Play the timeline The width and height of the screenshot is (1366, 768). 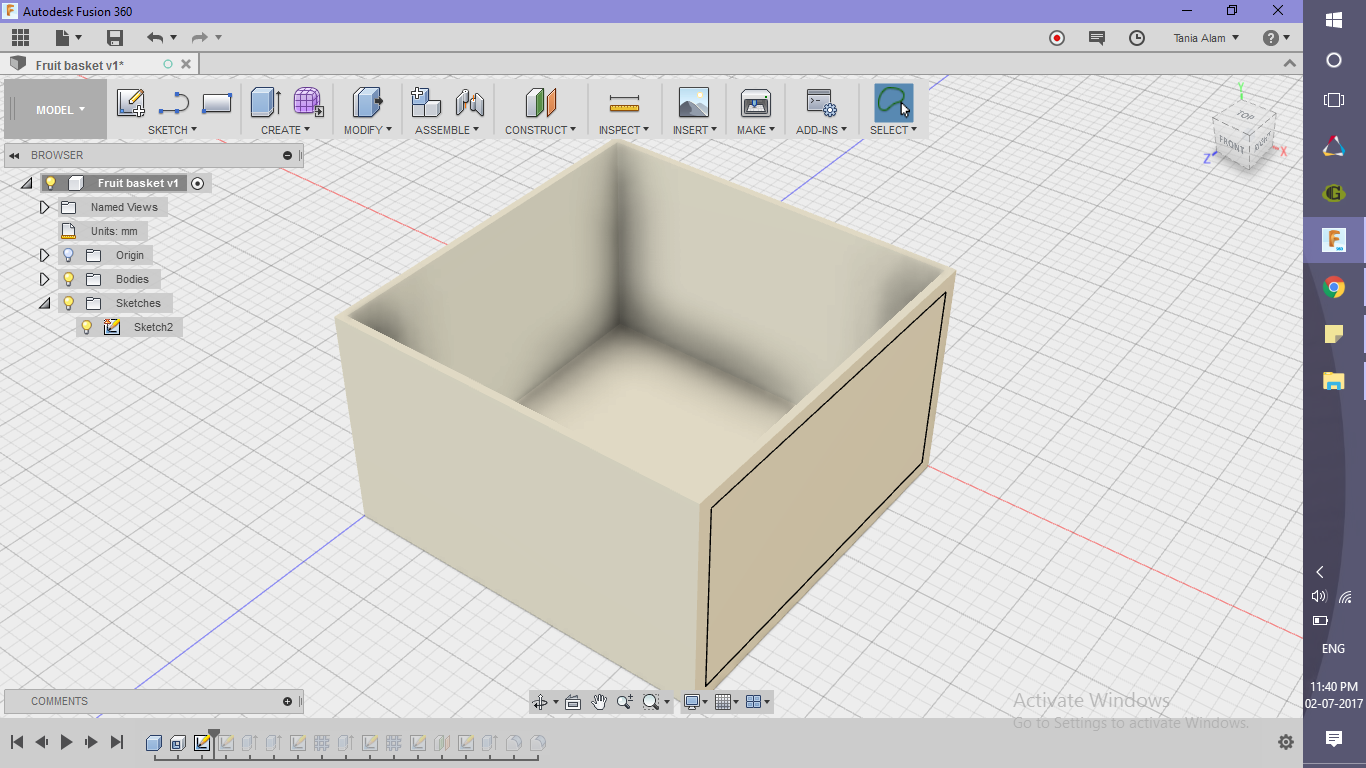coord(67,742)
